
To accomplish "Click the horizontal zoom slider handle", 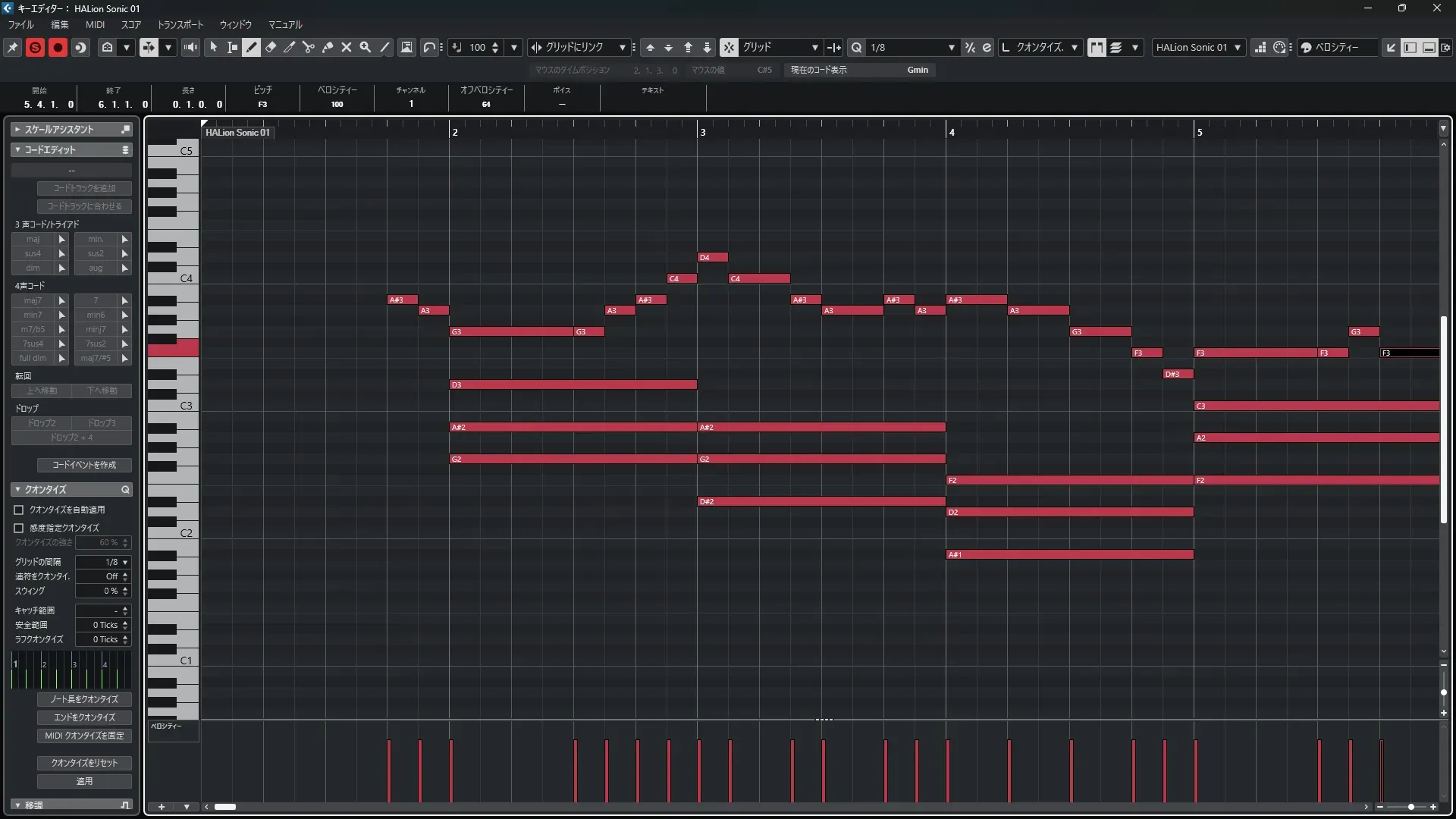I will (x=1410, y=807).
